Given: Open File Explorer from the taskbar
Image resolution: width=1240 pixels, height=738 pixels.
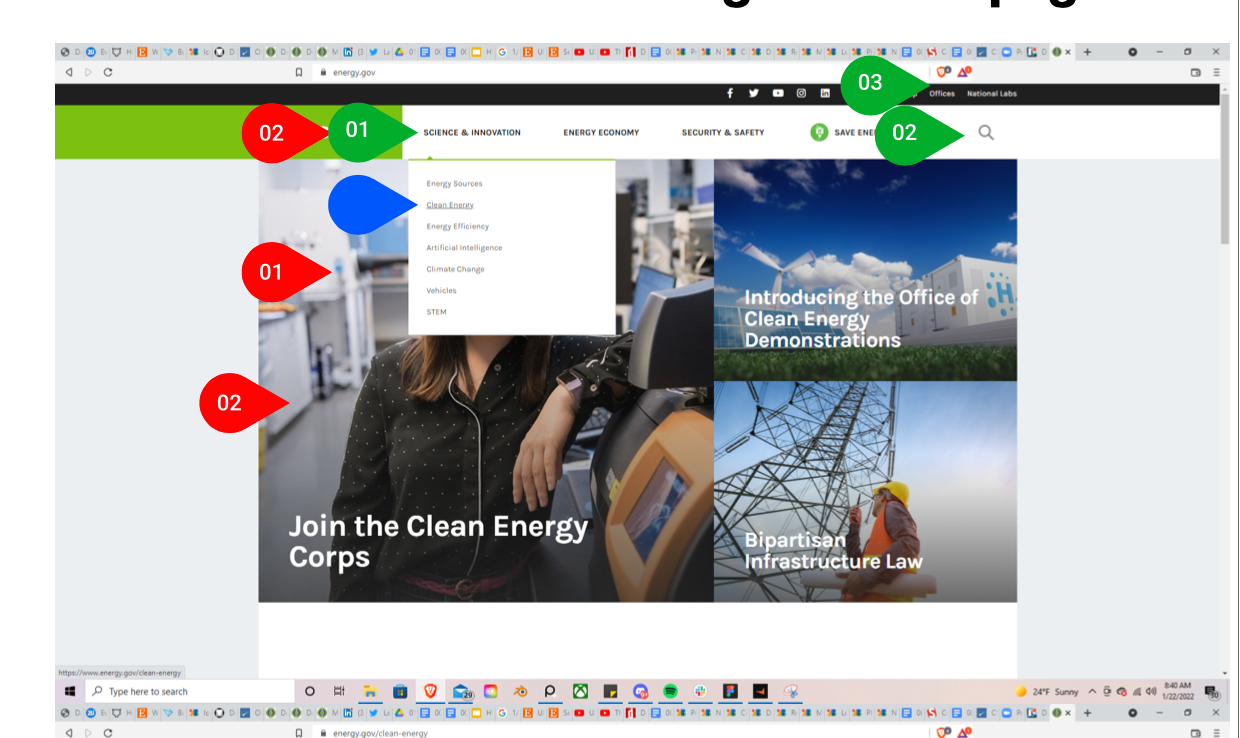Looking at the screenshot, I should [370, 691].
